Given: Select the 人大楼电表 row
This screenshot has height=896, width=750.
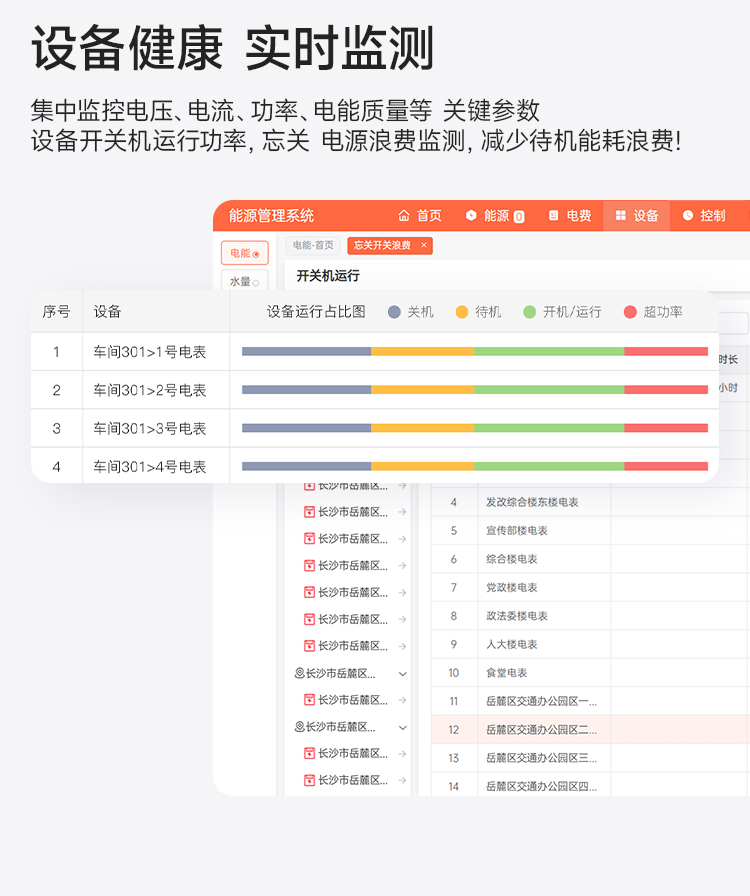Looking at the screenshot, I should pos(591,645).
